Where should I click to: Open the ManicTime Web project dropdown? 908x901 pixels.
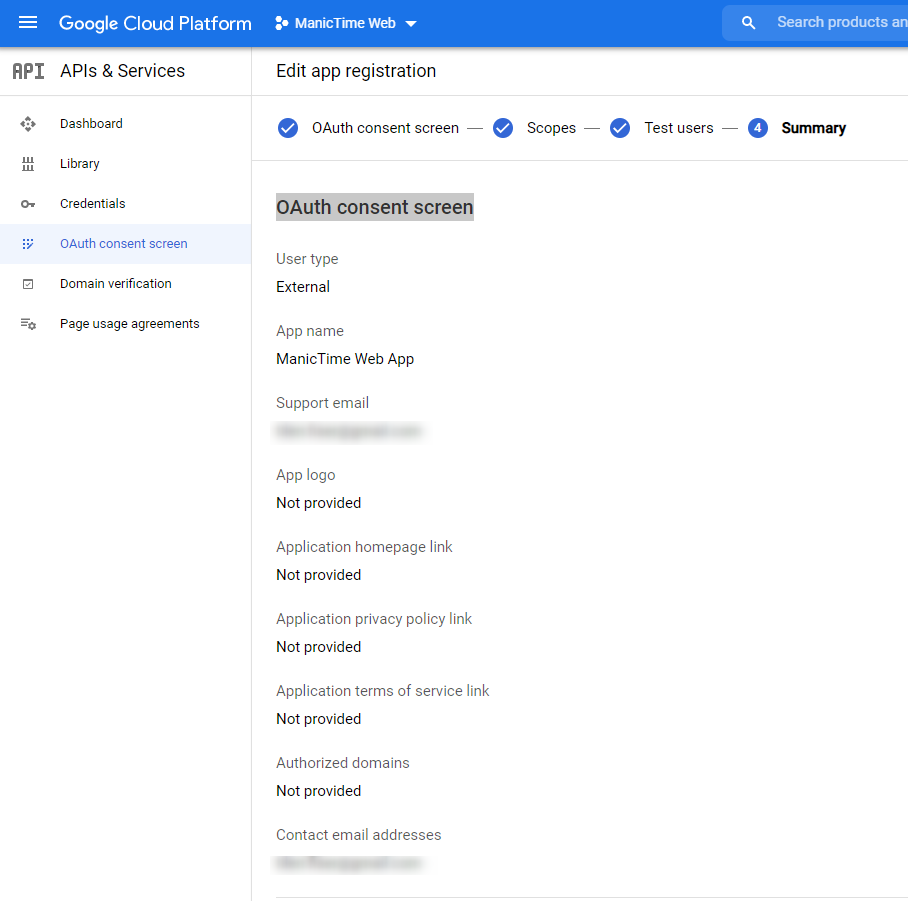coord(346,23)
